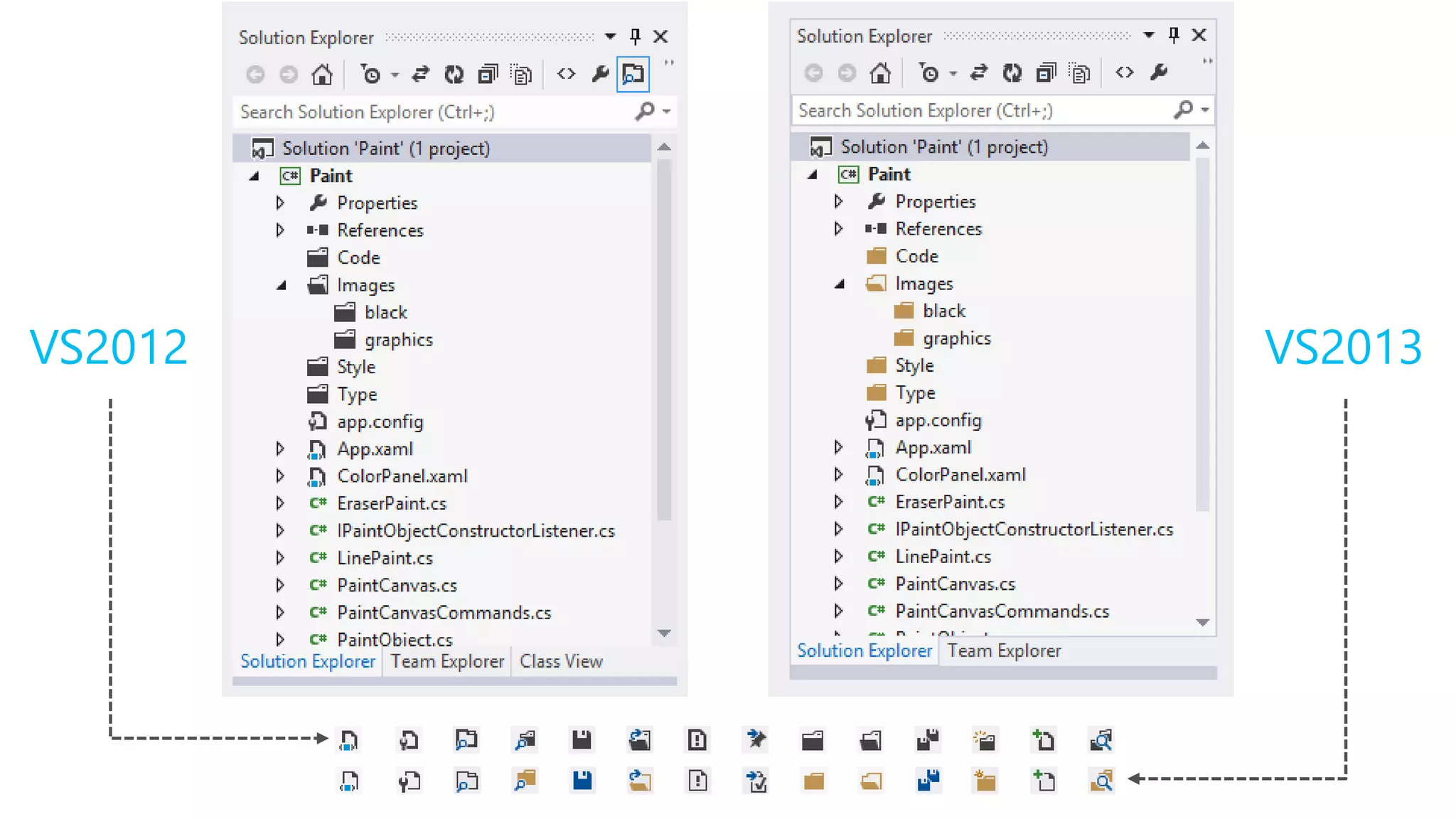Toggle auto-hide pin on VS2012 panel

pyautogui.click(x=635, y=36)
